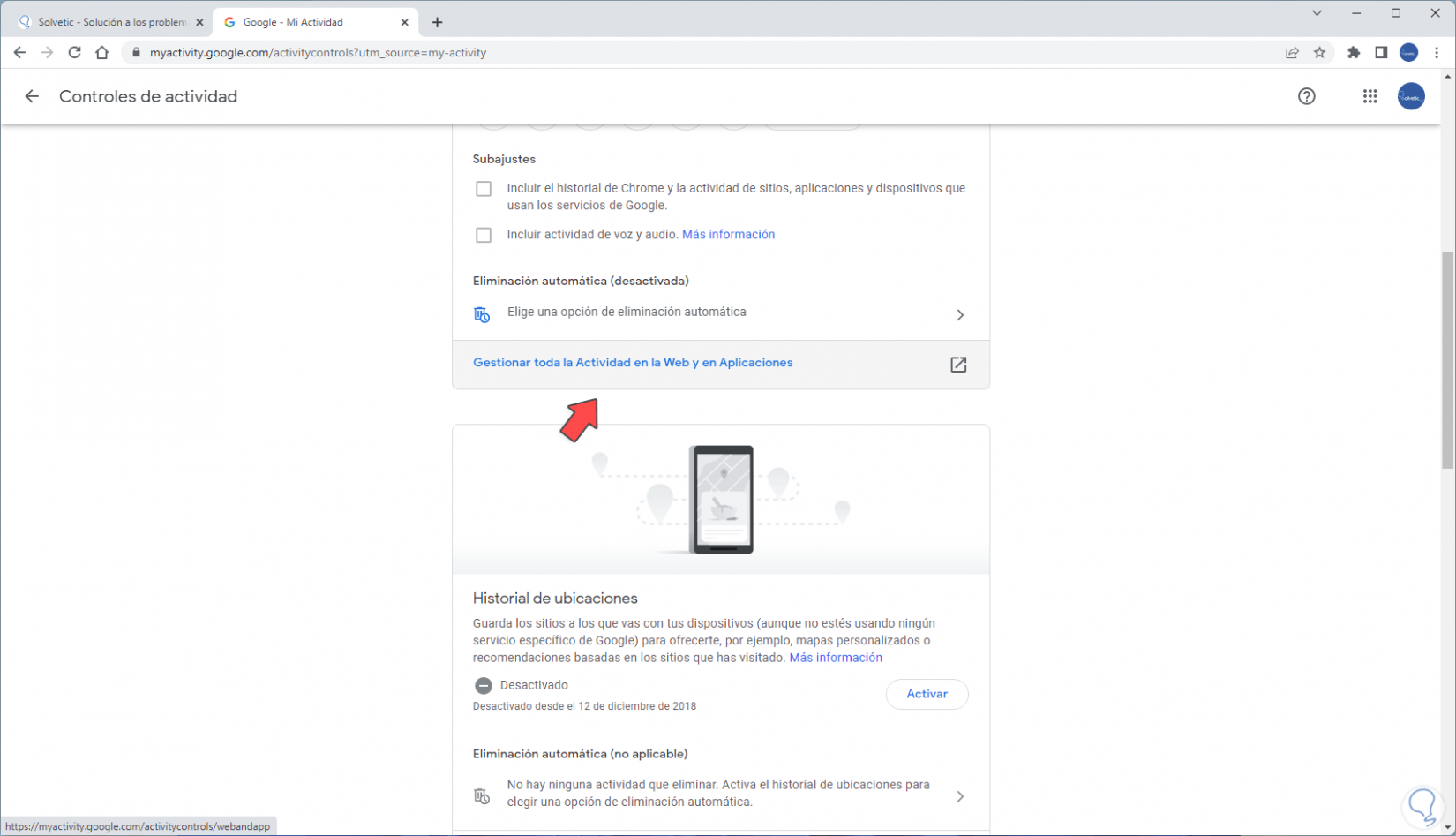The height and width of the screenshot is (836, 1456).
Task: Open Más información link for location history
Action: [x=836, y=658]
